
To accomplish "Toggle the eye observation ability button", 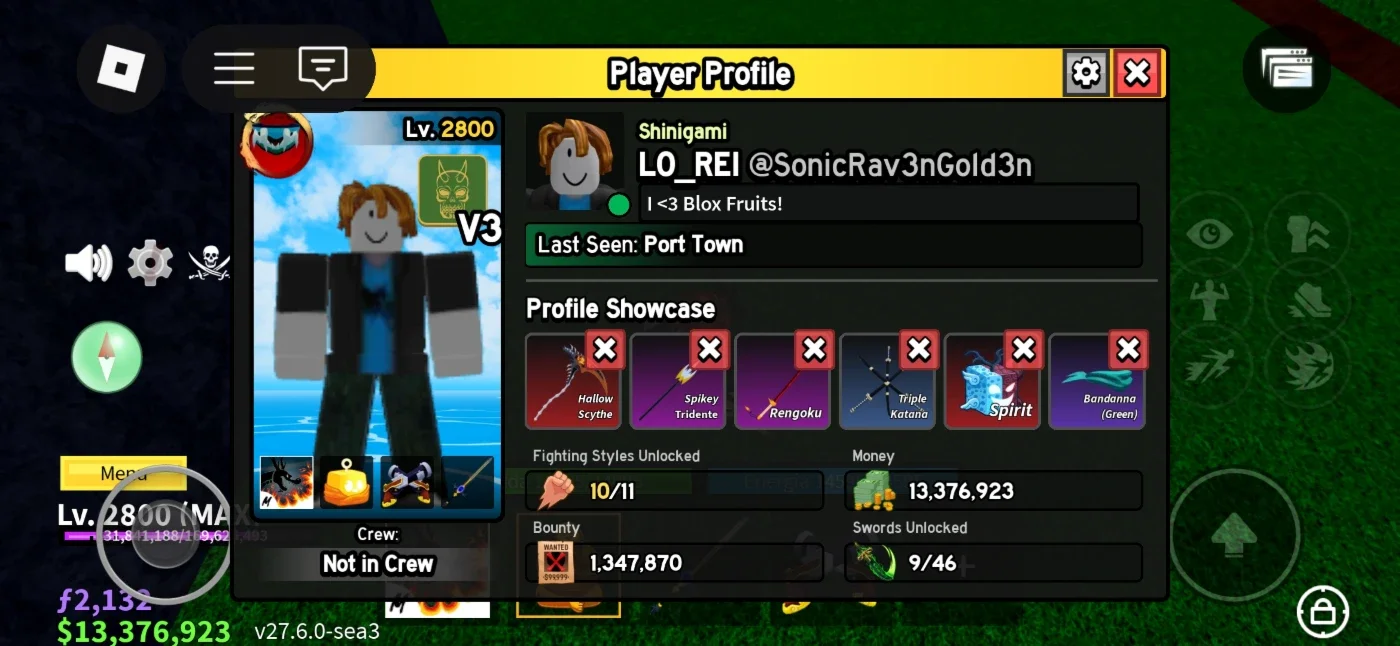I will tap(1210, 235).
